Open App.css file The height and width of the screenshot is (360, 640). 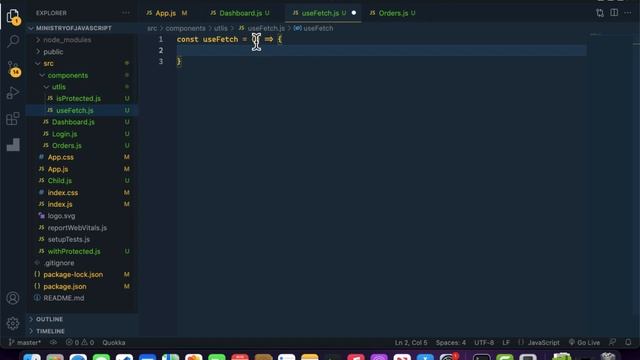[61, 157]
